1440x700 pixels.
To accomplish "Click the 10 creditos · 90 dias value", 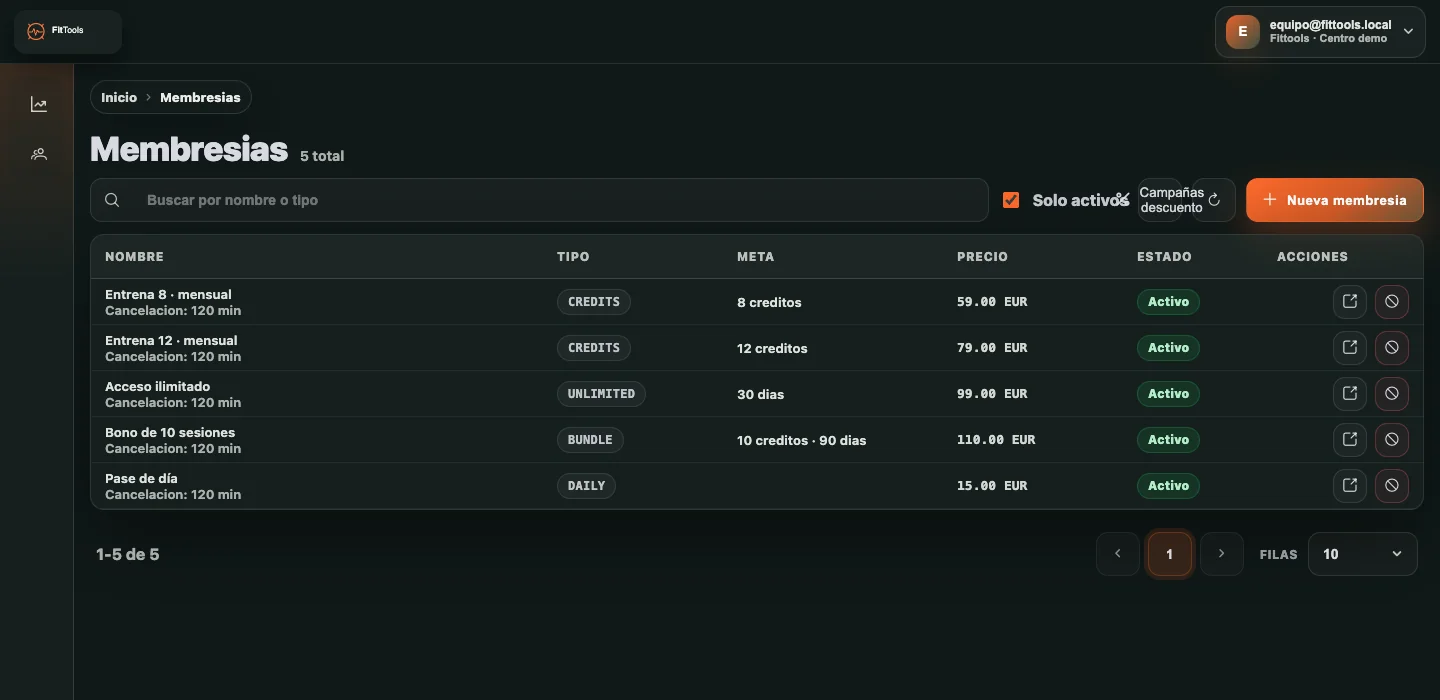I will (x=802, y=441).
